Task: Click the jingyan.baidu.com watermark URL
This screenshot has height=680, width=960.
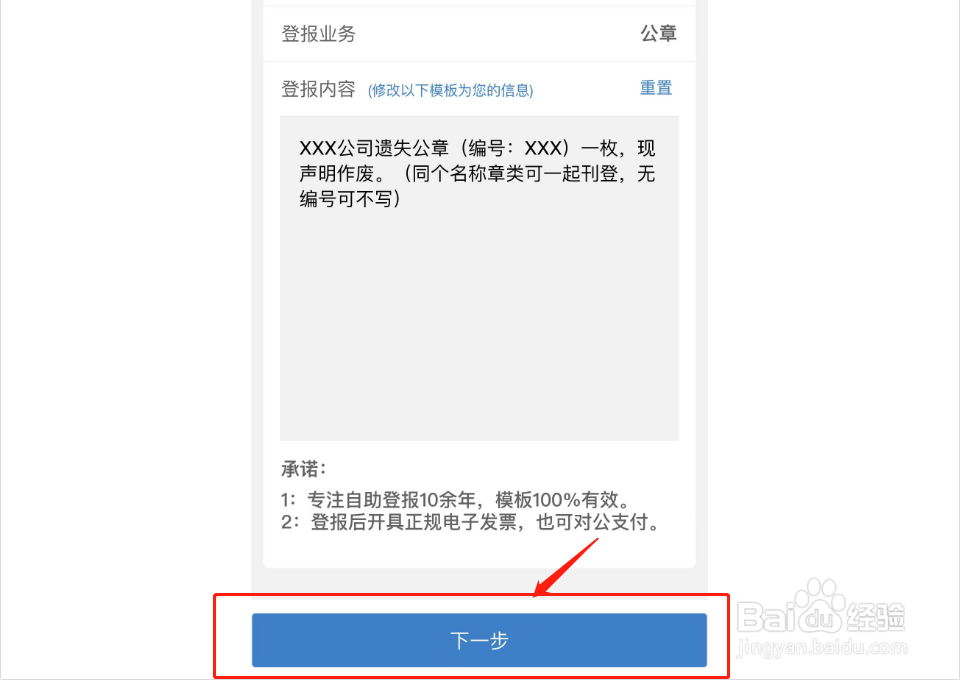Action: click(822, 647)
